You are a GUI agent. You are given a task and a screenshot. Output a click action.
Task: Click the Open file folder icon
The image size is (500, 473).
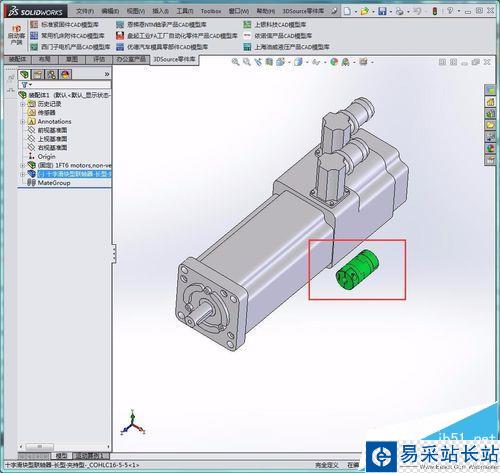(364, 11)
